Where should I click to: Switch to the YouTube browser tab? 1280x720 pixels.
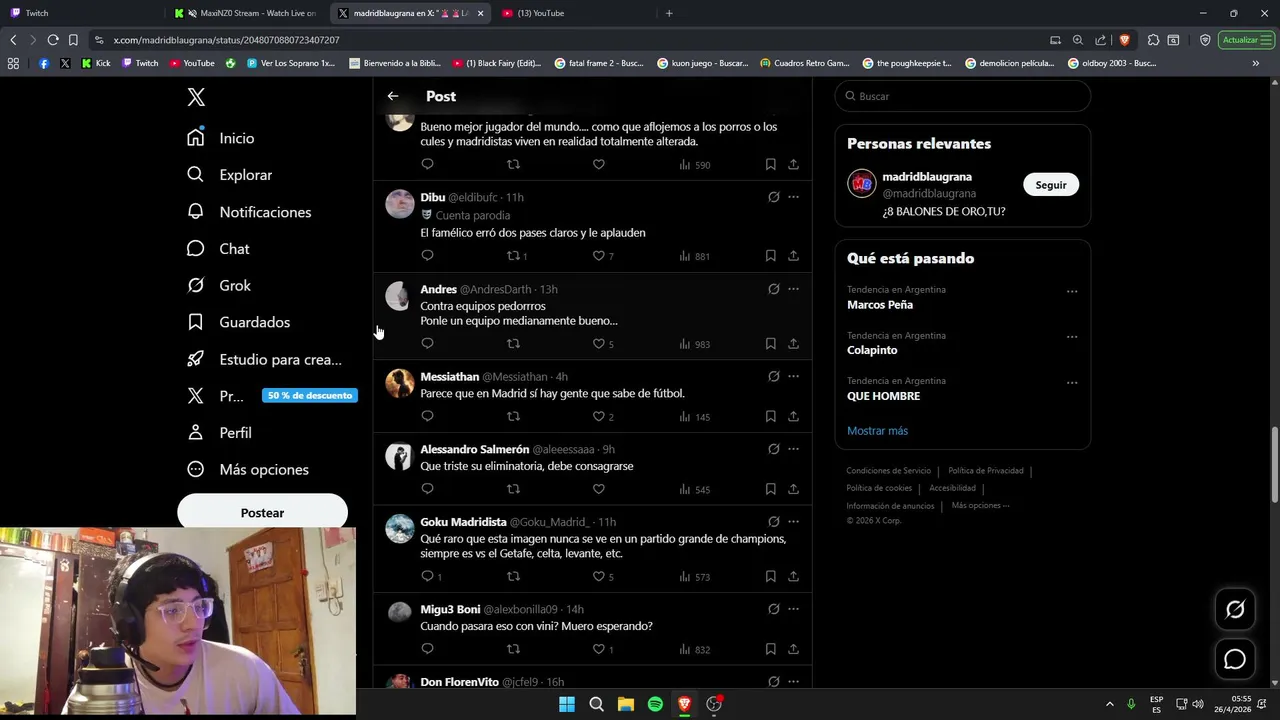(x=573, y=13)
